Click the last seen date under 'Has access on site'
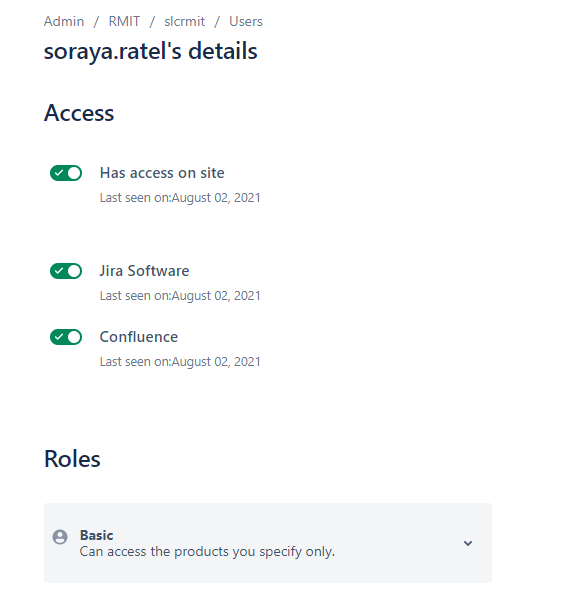561x601 pixels. click(x=180, y=197)
